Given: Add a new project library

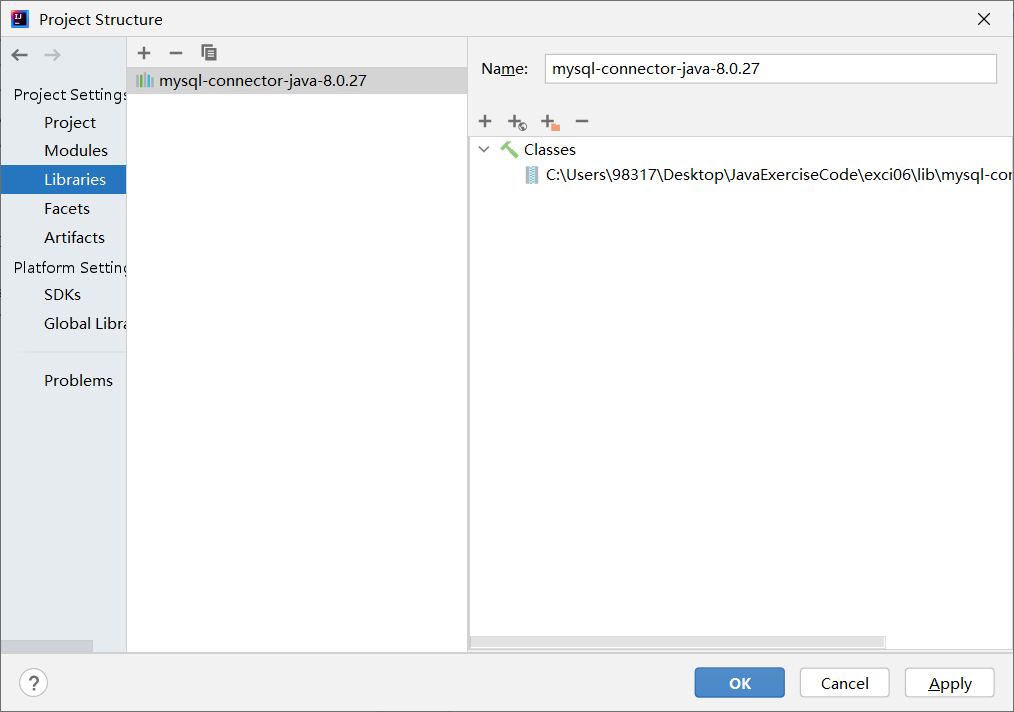Looking at the screenshot, I should 144,53.
